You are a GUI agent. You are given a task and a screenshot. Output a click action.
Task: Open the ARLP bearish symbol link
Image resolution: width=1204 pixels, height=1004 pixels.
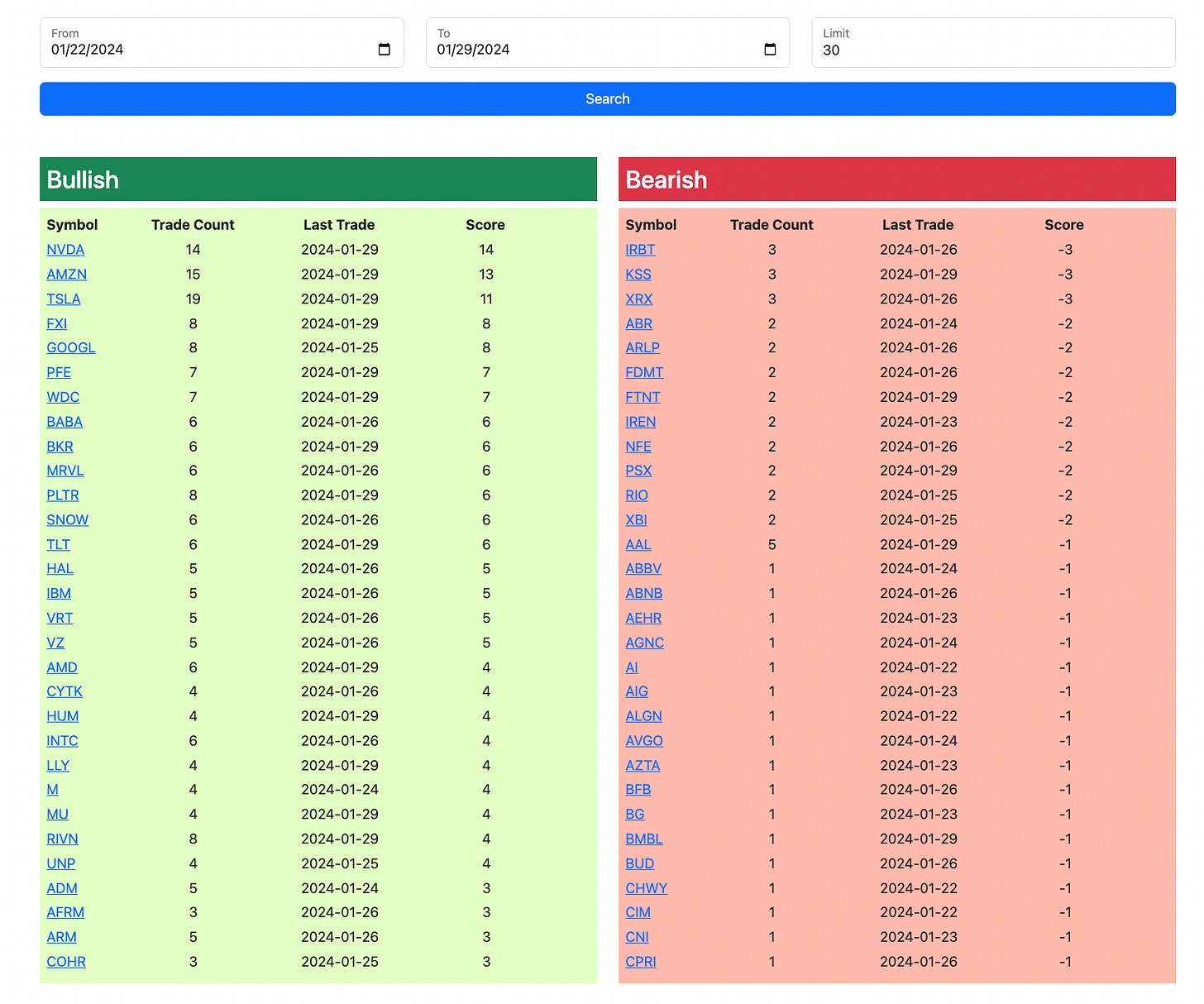(x=643, y=348)
